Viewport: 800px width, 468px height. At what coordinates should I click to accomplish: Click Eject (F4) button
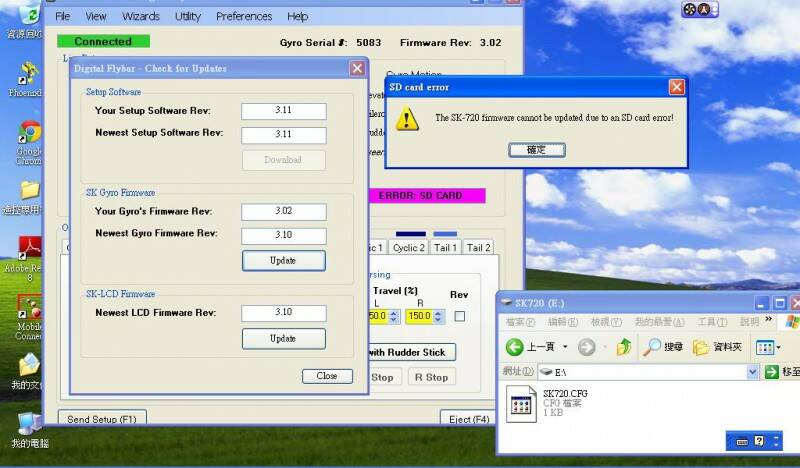point(468,419)
